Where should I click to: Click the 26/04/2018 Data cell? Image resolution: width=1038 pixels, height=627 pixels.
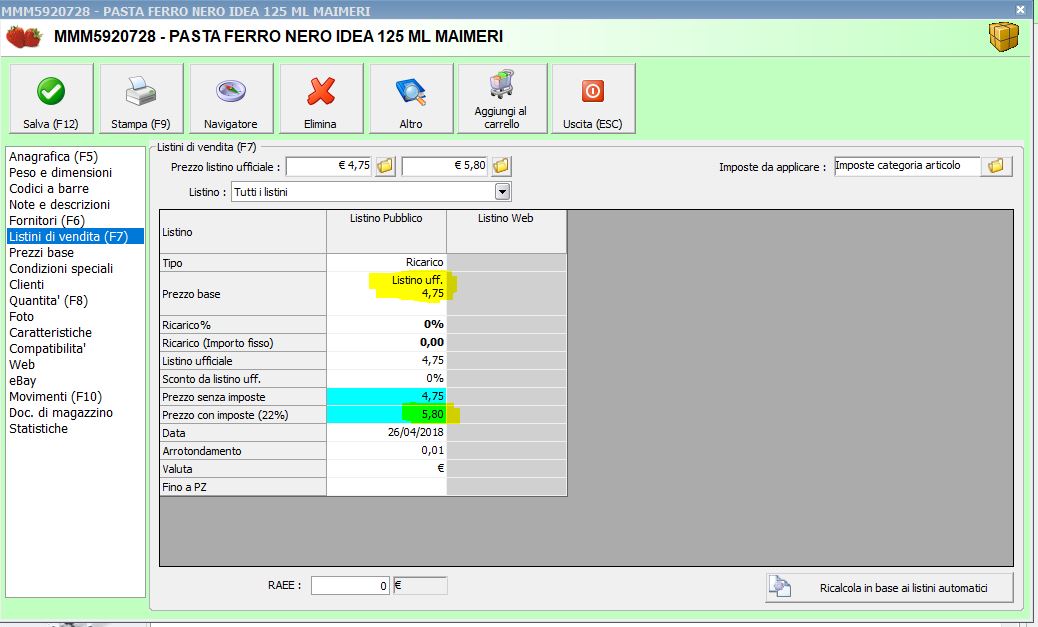pos(387,432)
